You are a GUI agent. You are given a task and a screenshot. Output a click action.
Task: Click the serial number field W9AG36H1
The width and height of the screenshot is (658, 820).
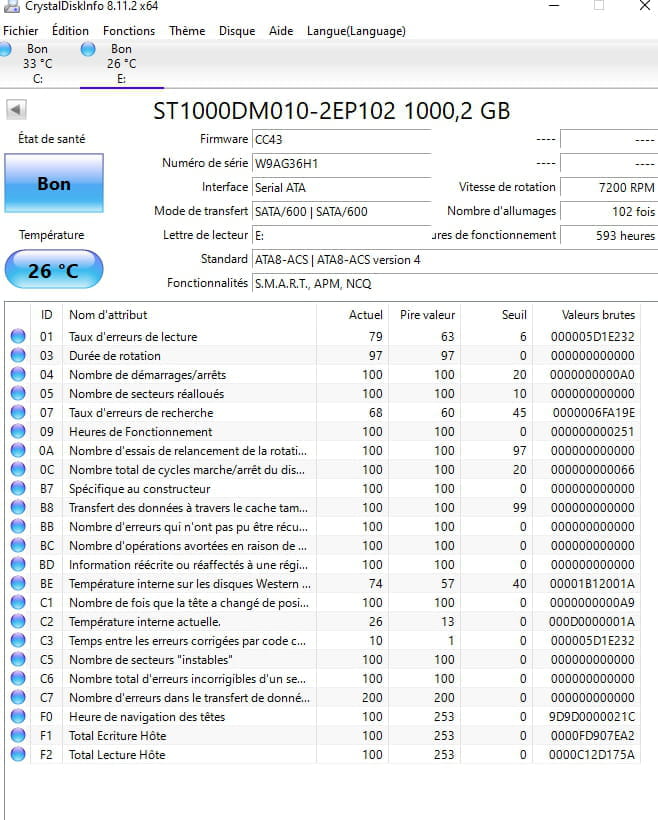[x=342, y=164]
